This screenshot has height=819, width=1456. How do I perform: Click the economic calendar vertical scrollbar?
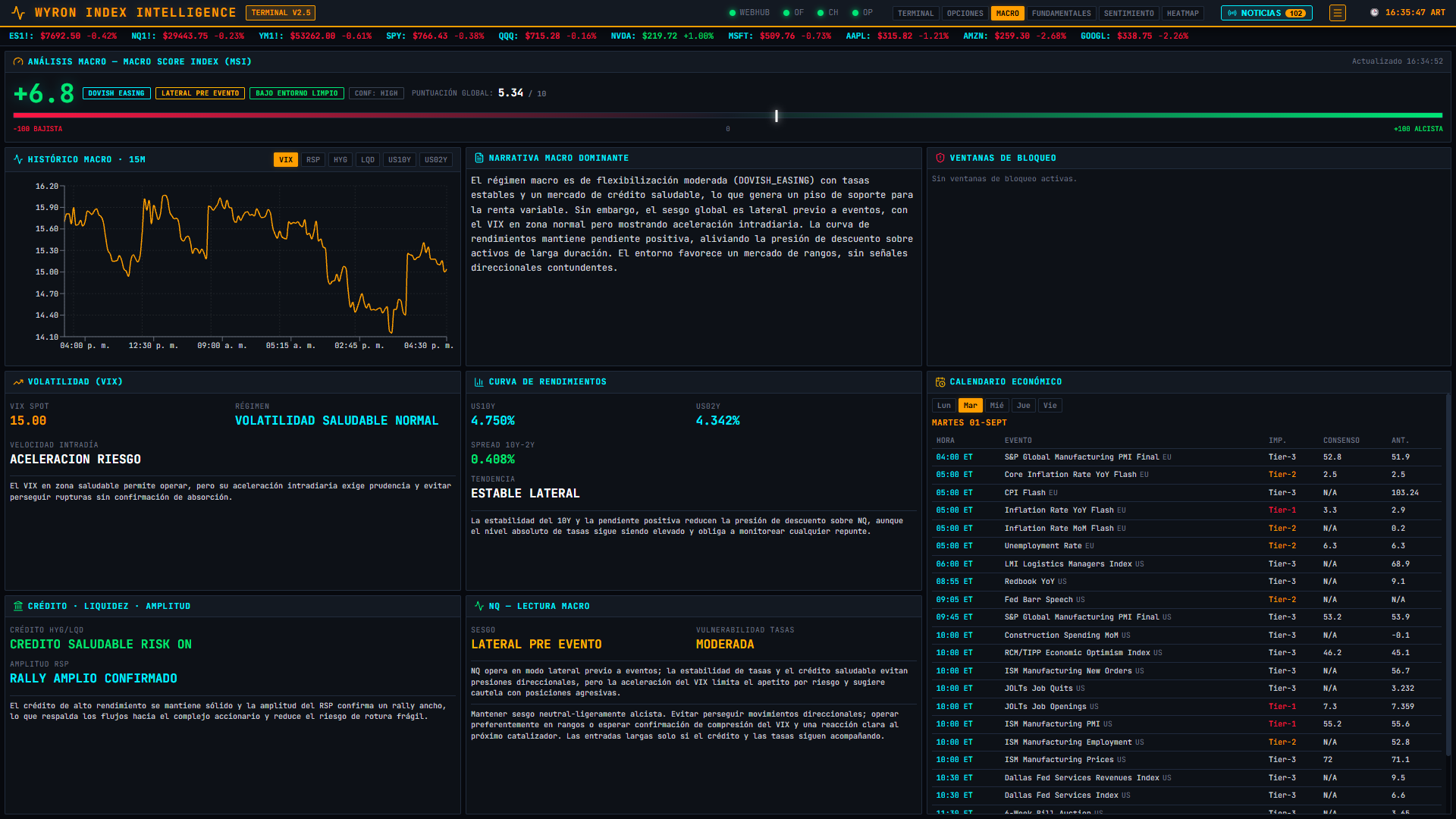pos(1448,575)
